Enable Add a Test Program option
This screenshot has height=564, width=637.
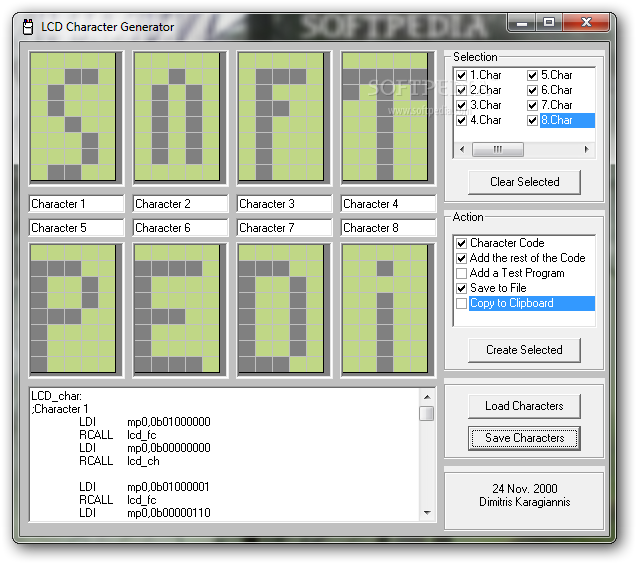(x=461, y=273)
